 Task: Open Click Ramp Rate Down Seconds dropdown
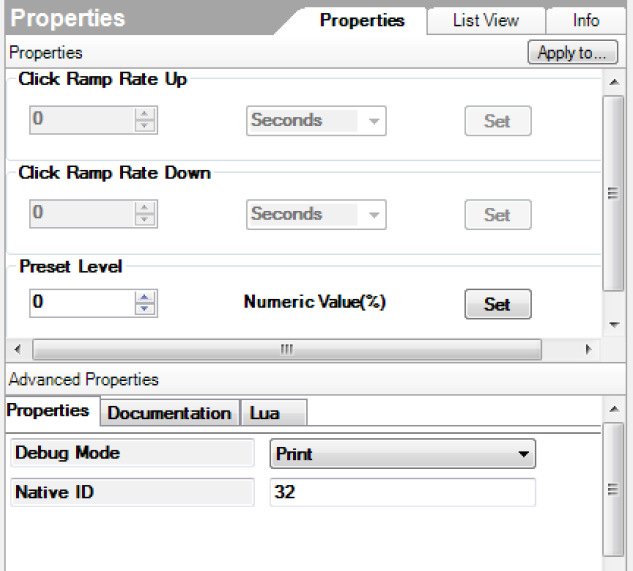pyautogui.click(x=316, y=214)
